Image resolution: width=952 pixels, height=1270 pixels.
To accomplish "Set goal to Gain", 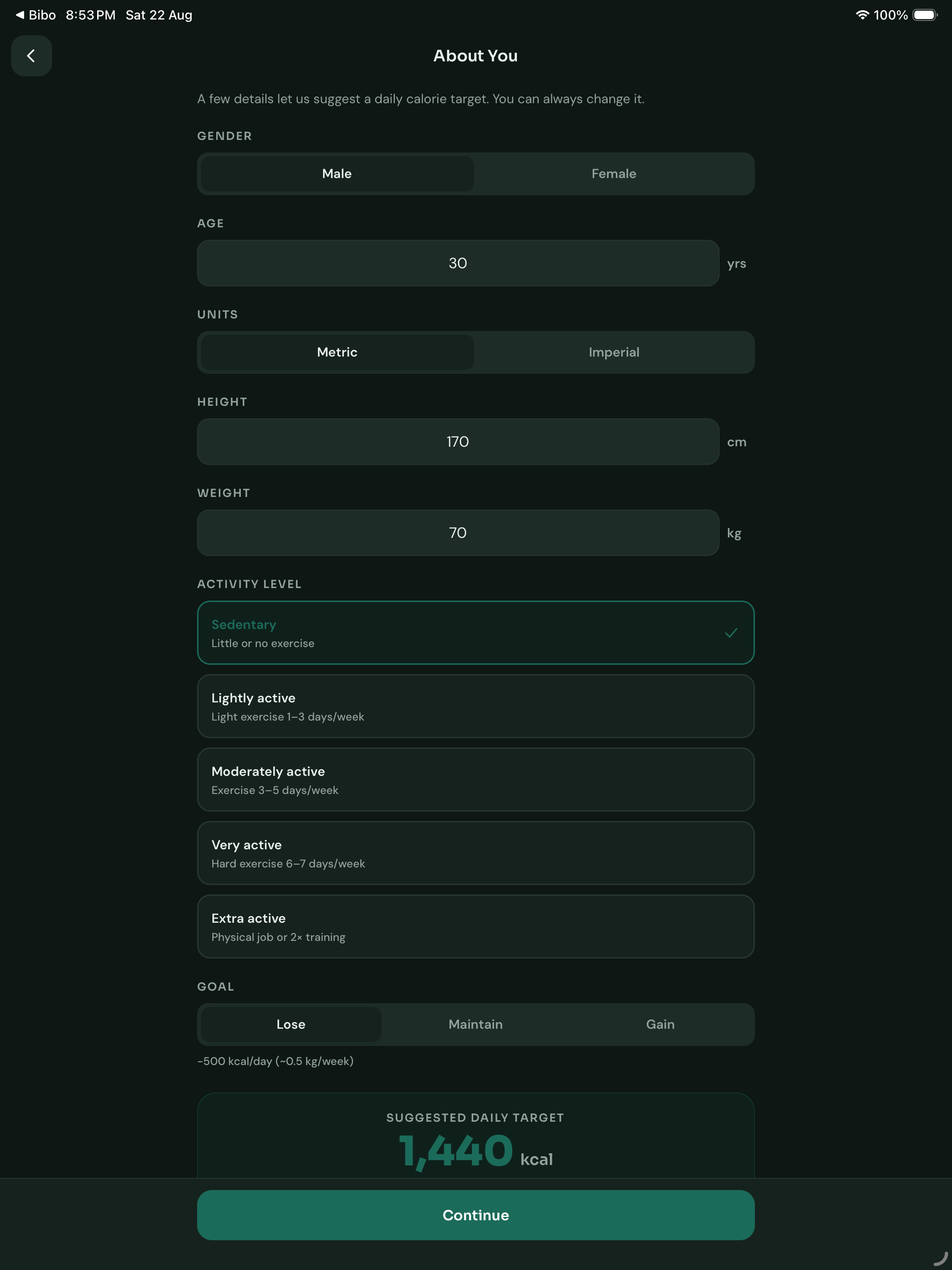I will point(661,1024).
